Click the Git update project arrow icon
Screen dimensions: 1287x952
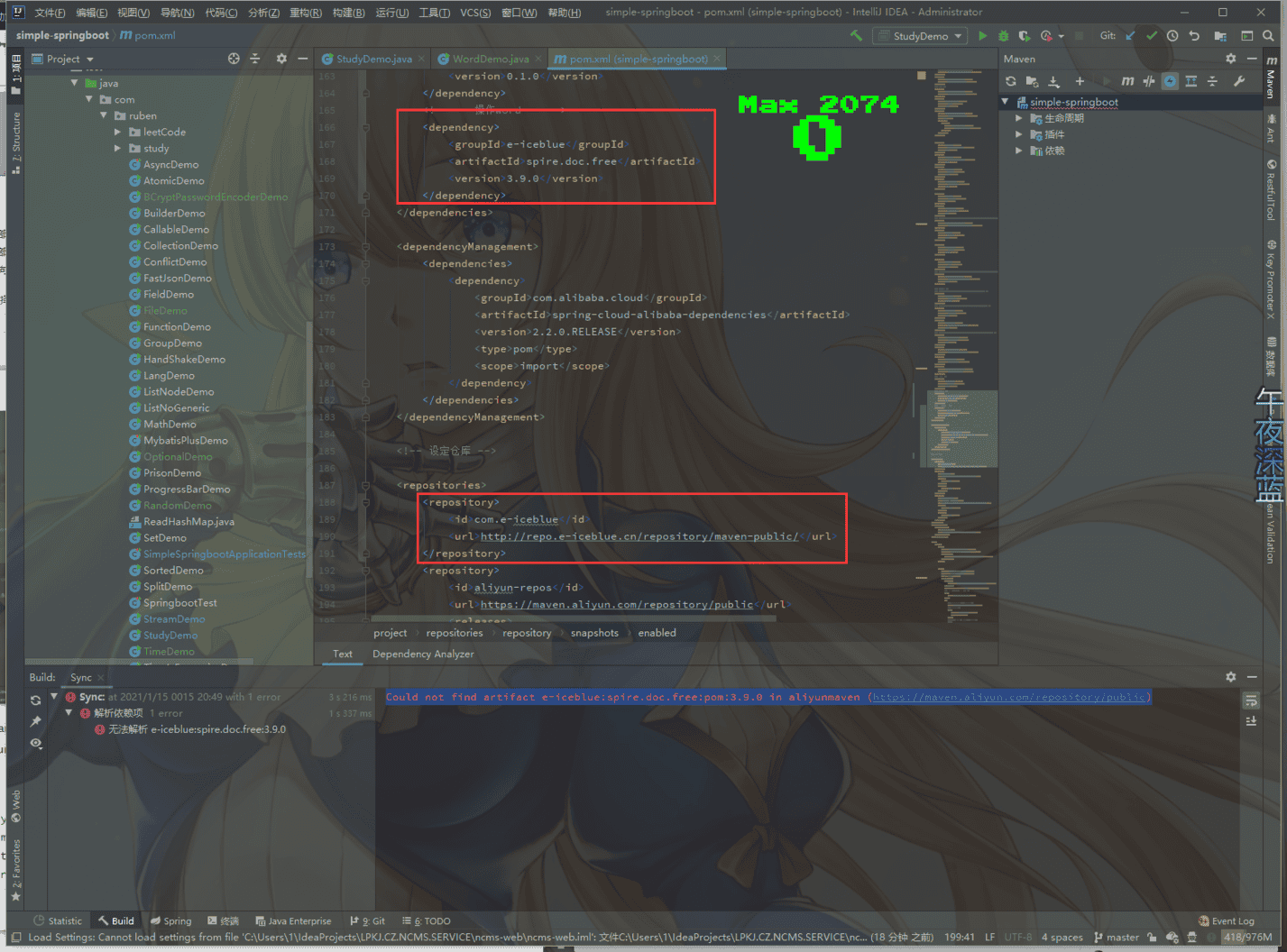point(1130,36)
